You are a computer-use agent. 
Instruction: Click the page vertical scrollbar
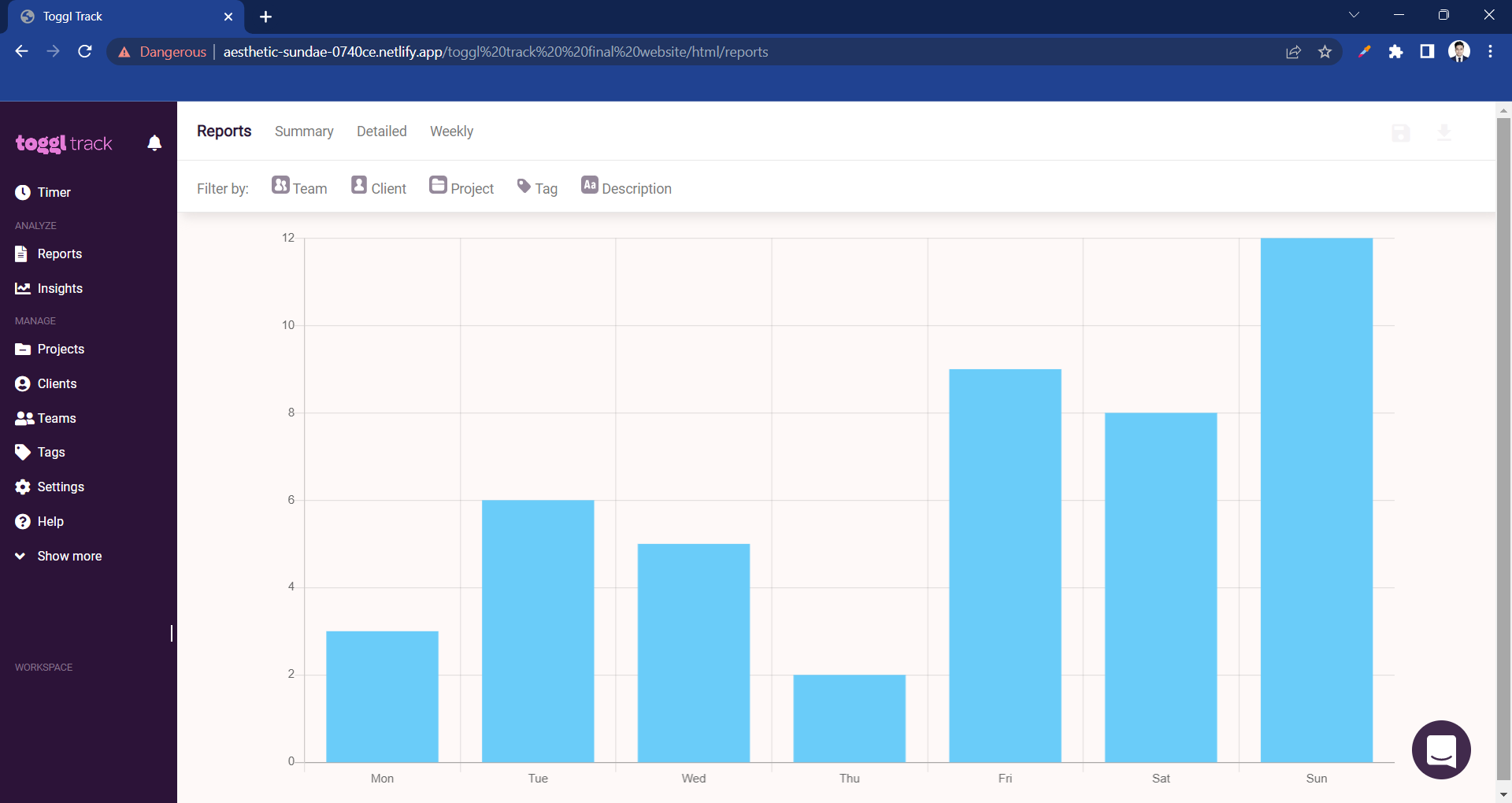[x=1503, y=449]
